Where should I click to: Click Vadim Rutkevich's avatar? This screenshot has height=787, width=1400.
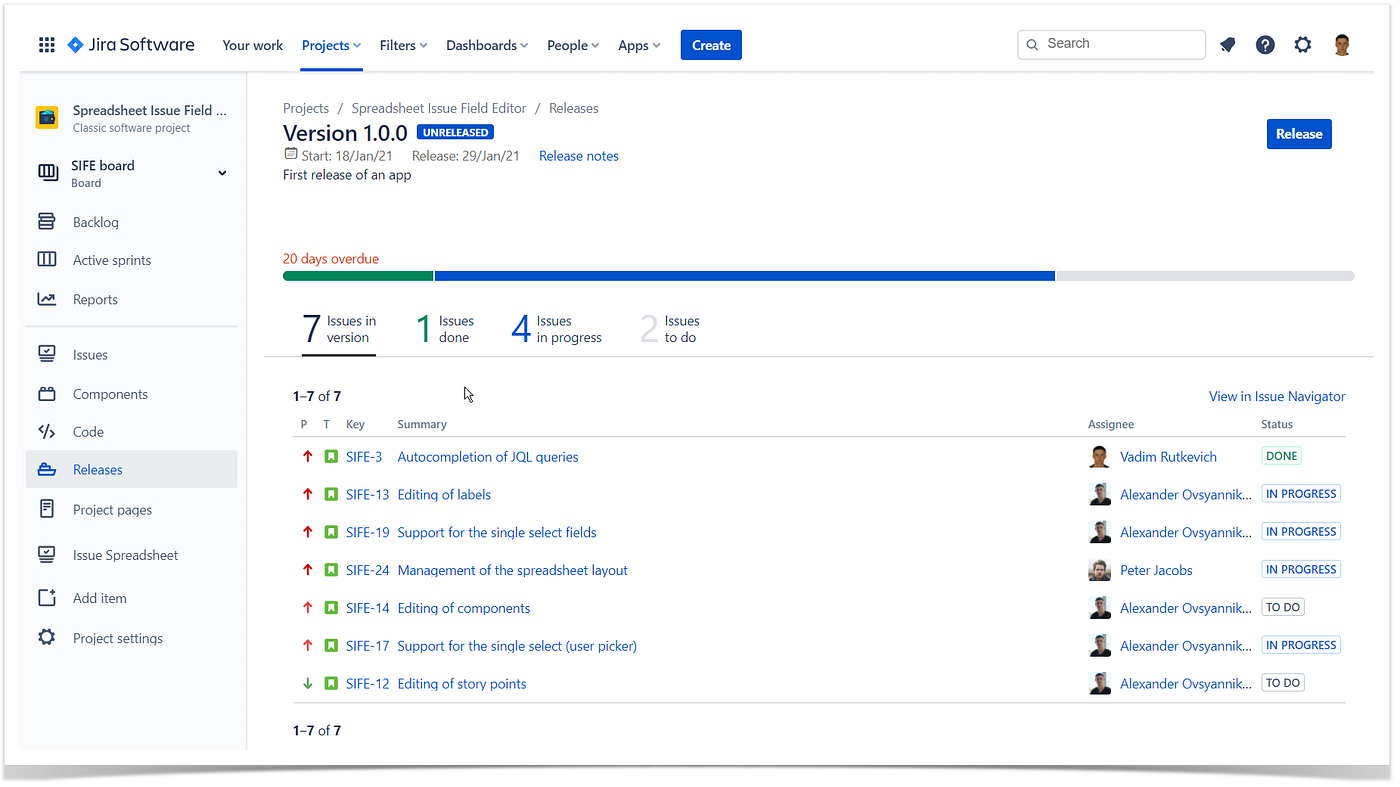pyautogui.click(x=1100, y=457)
